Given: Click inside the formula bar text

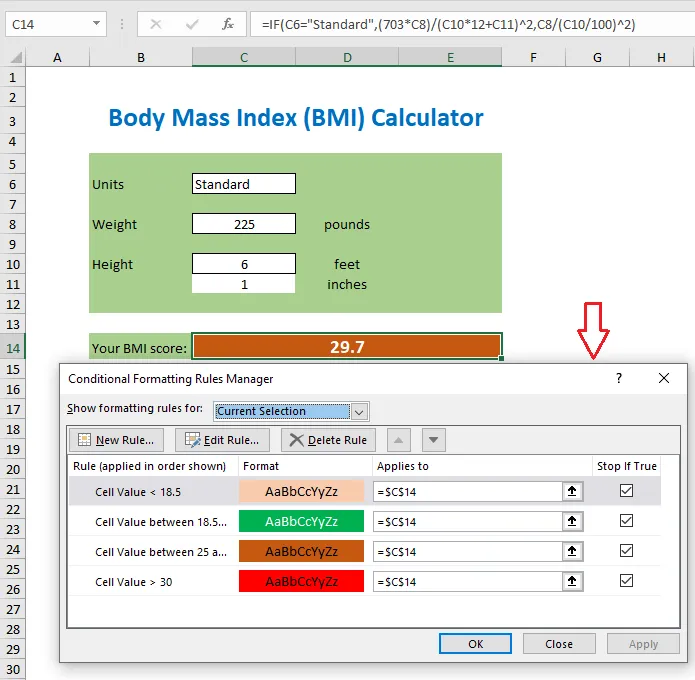Looking at the screenshot, I should coord(448,24).
